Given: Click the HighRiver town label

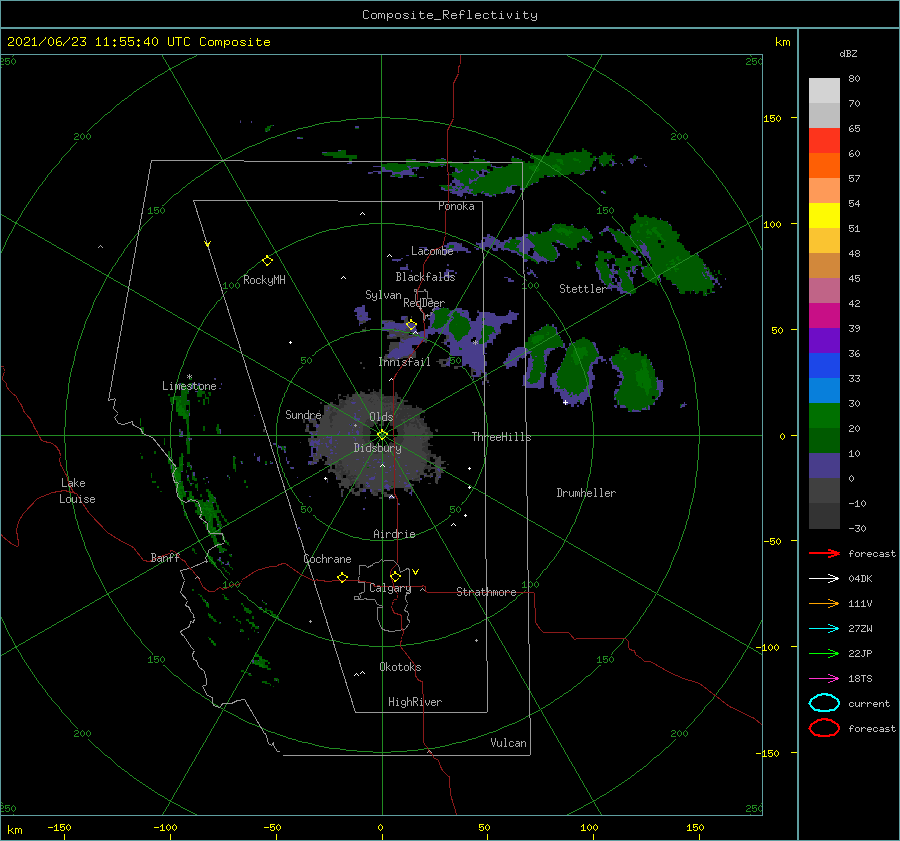Looking at the screenshot, I should pyautogui.click(x=415, y=702).
